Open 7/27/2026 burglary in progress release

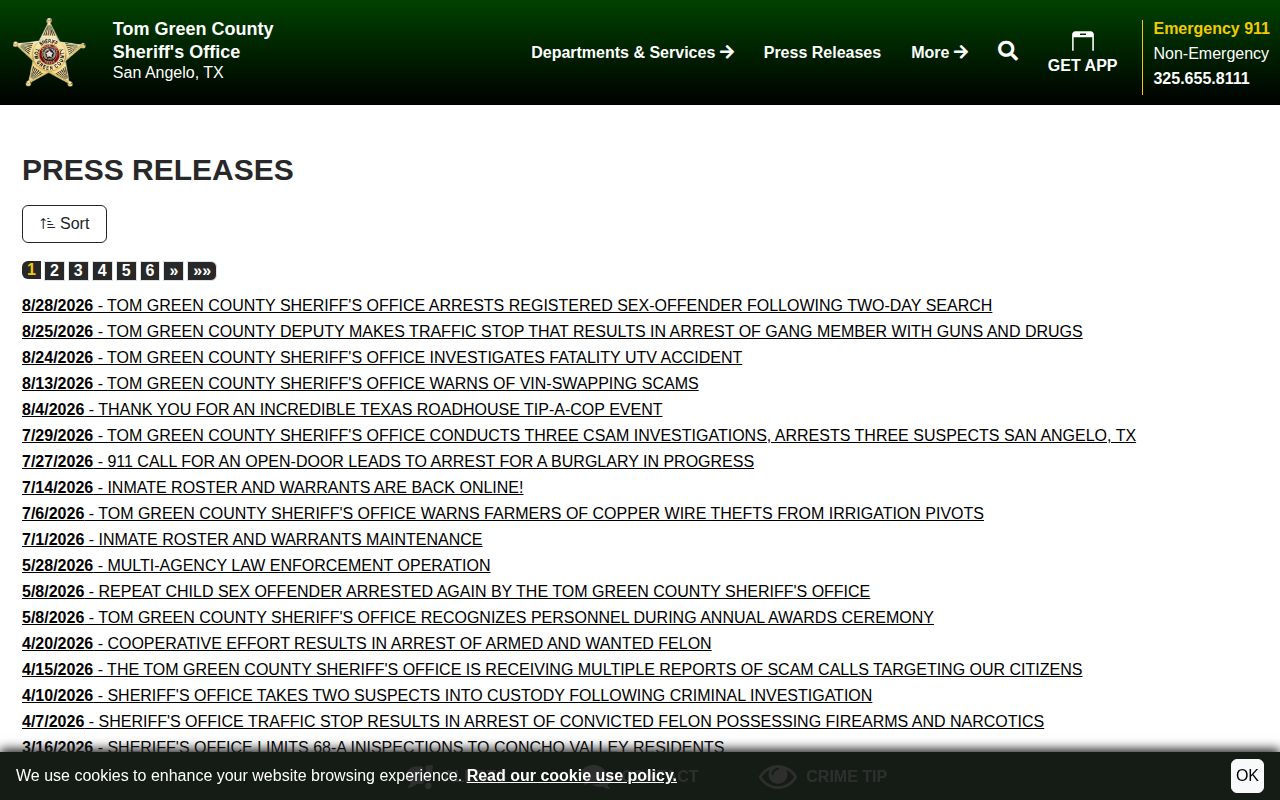(x=388, y=461)
